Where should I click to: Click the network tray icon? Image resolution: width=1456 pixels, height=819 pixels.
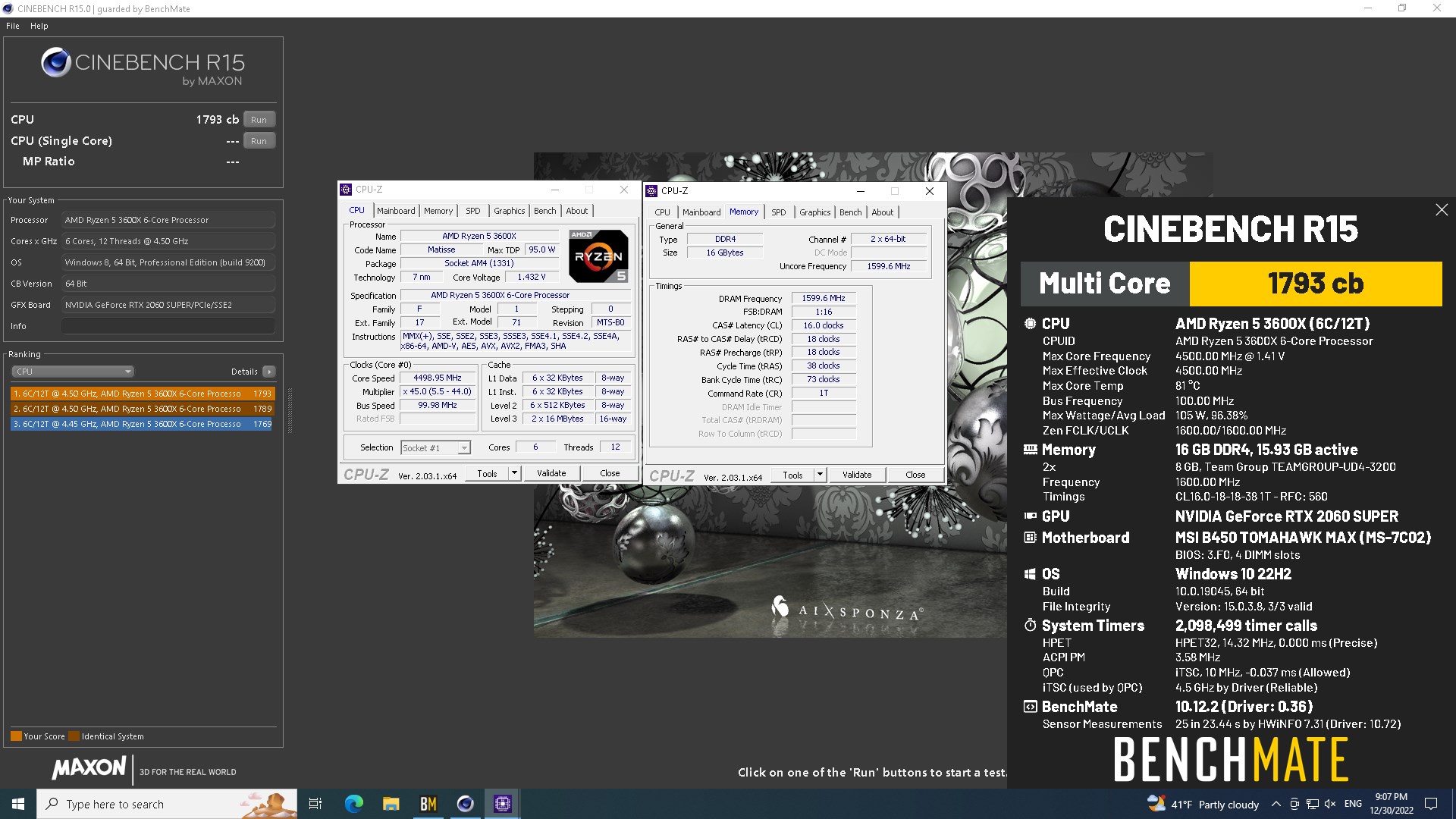(x=1312, y=804)
